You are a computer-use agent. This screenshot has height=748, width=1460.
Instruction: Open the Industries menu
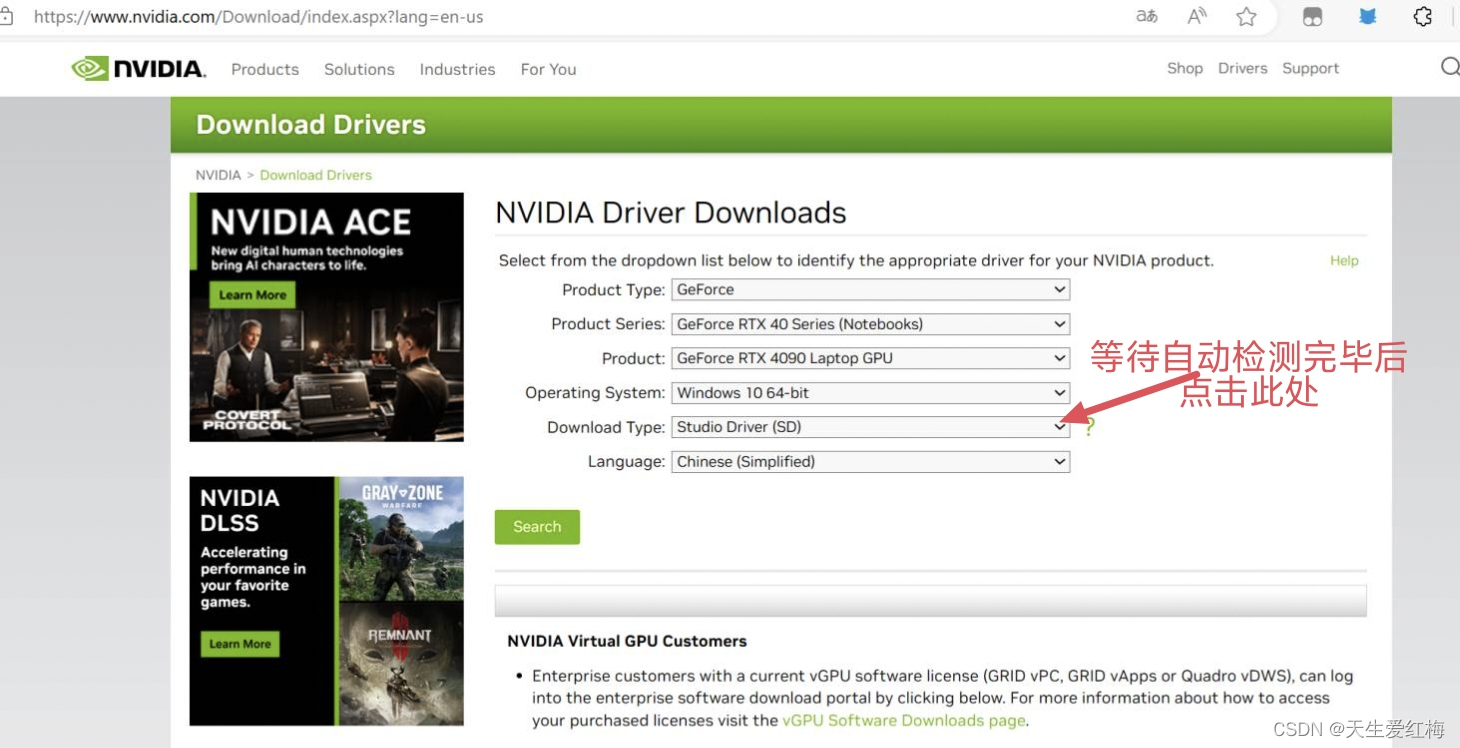(x=457, y=69)
